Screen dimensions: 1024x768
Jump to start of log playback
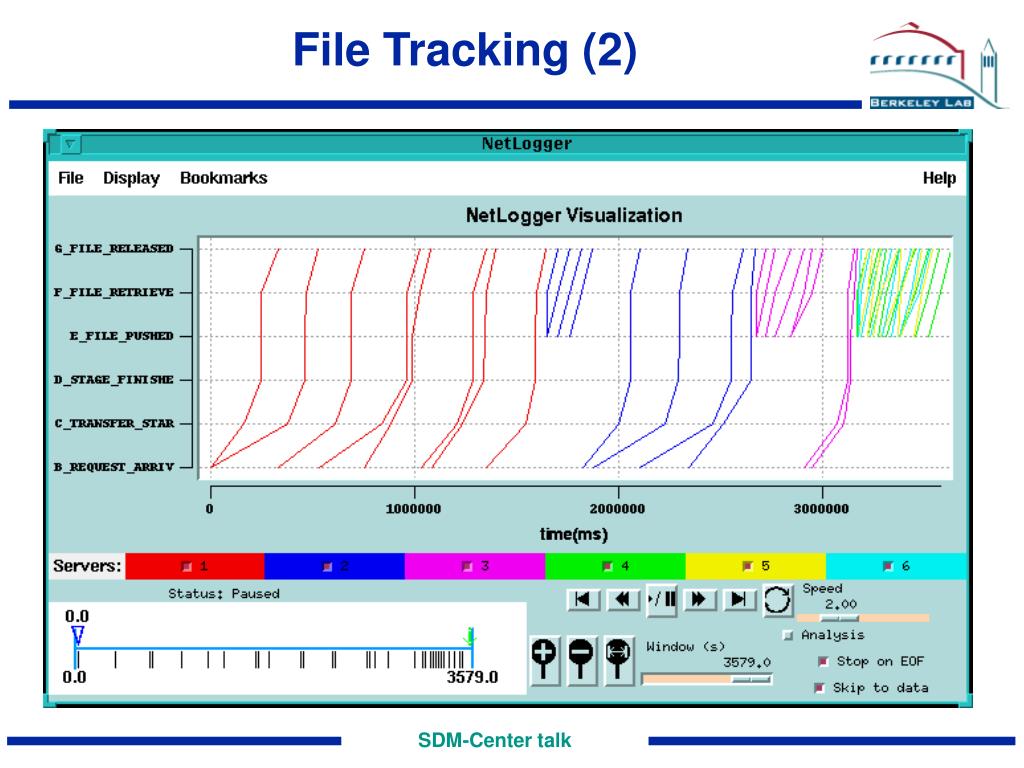[583, 599]
